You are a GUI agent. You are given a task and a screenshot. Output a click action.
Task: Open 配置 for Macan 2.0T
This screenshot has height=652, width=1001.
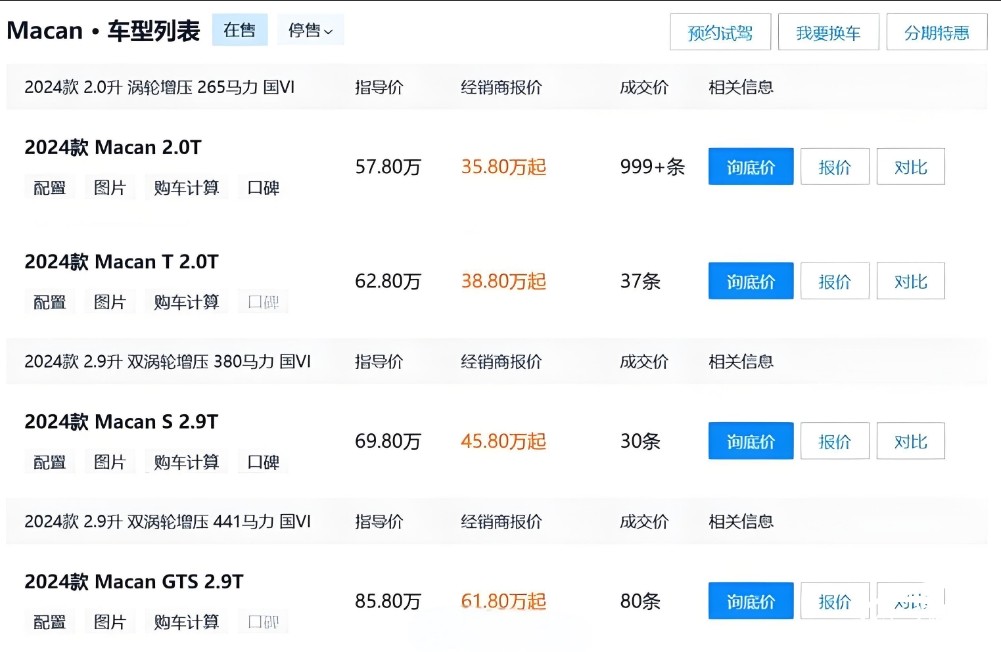click(x=50, y=188)
